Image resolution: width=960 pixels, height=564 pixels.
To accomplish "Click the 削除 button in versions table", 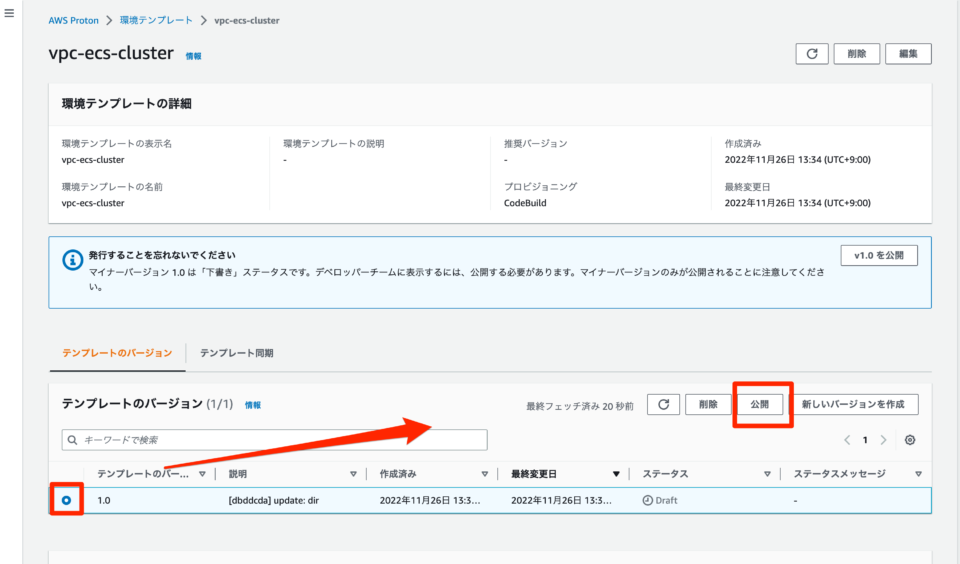I will click(x=708, y=404).
